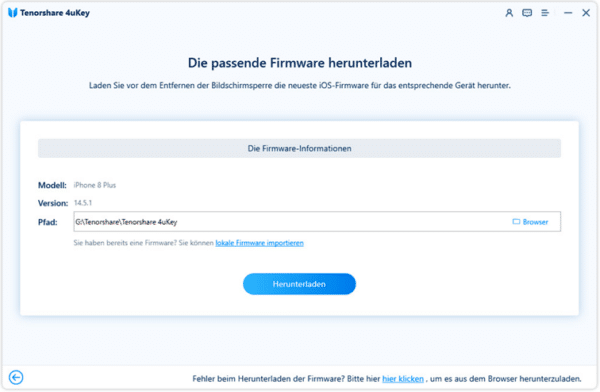
Task: Click the Sie haben bereits eine Firmware text
Action: pos(144,243)
